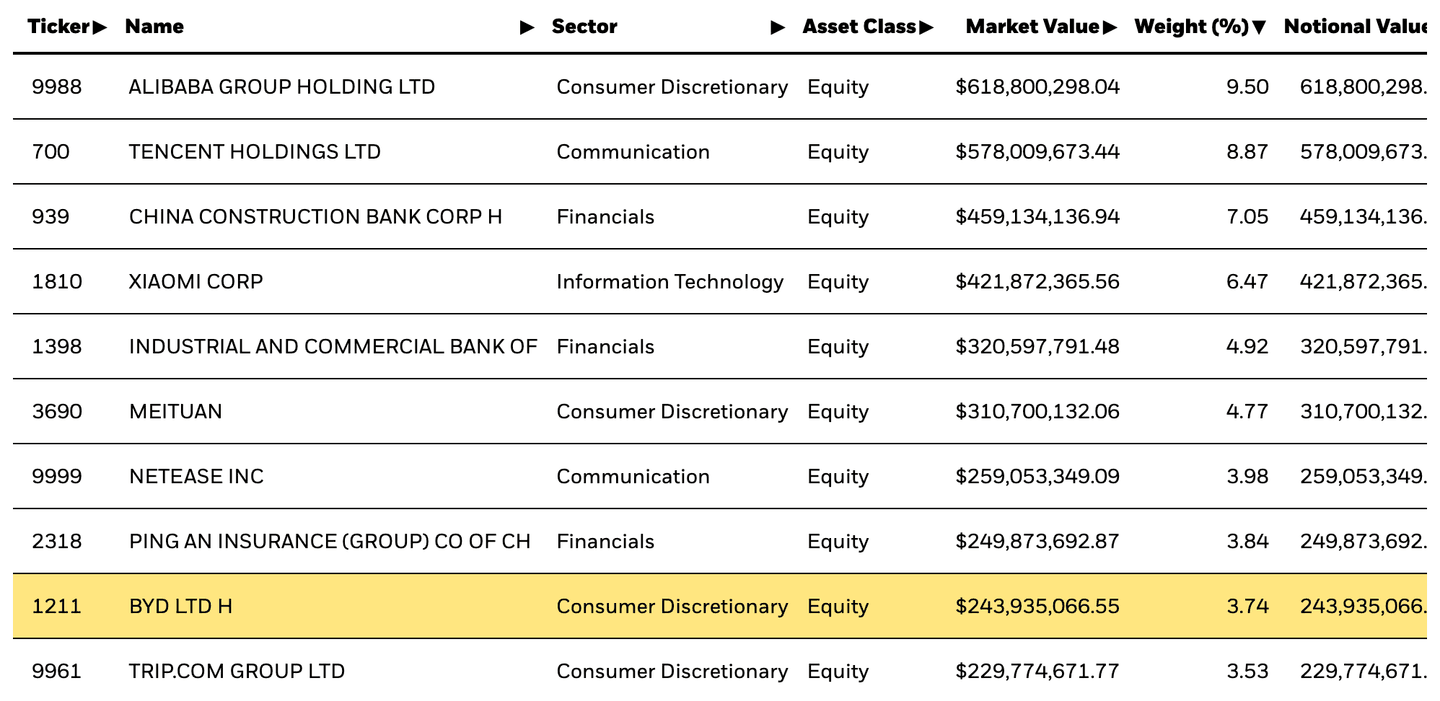Select ticker 939 in the table
The width and height of the screenshot is (1440, 701).
click(50, 217)
